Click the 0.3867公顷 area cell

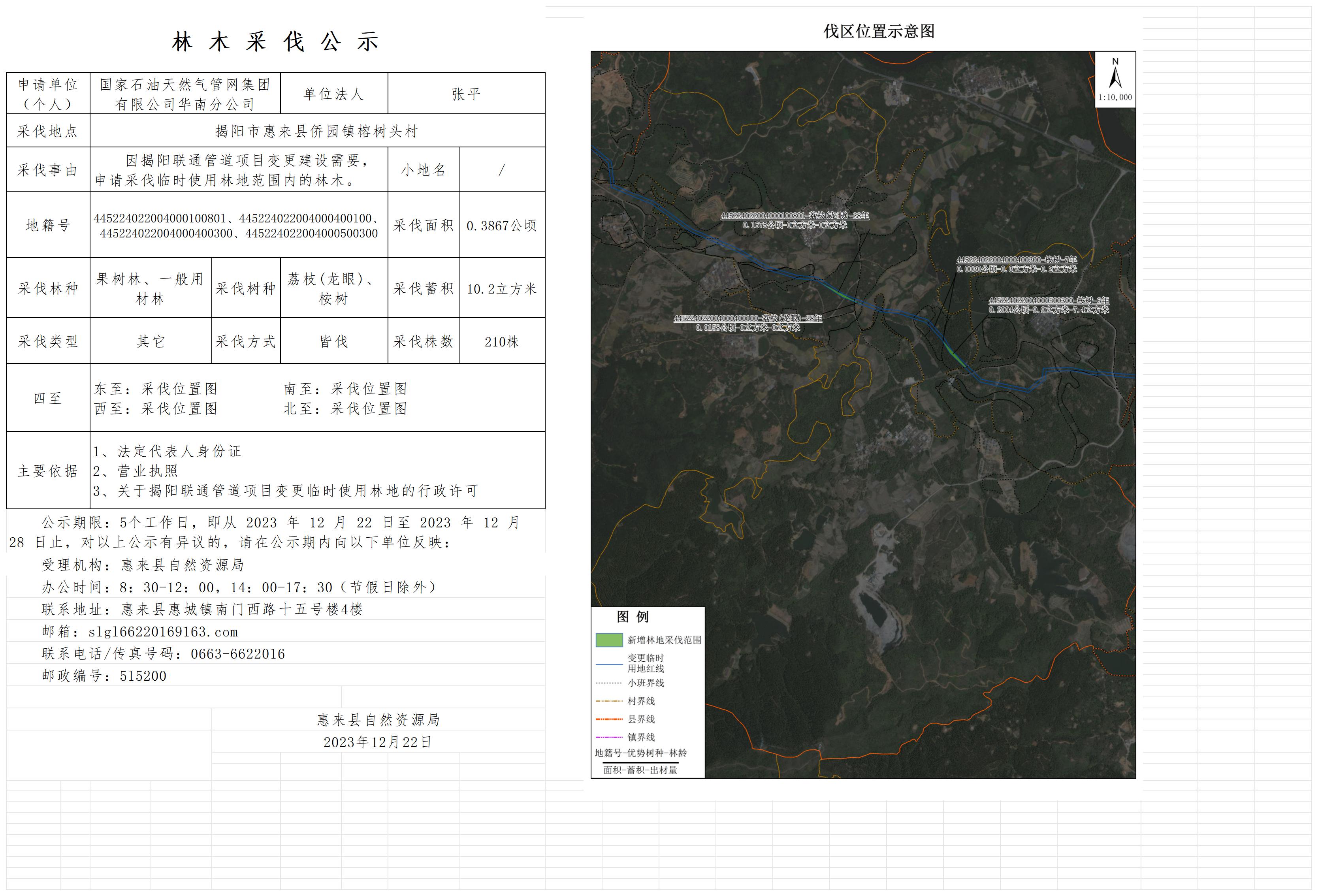click(x=501, y=226)
